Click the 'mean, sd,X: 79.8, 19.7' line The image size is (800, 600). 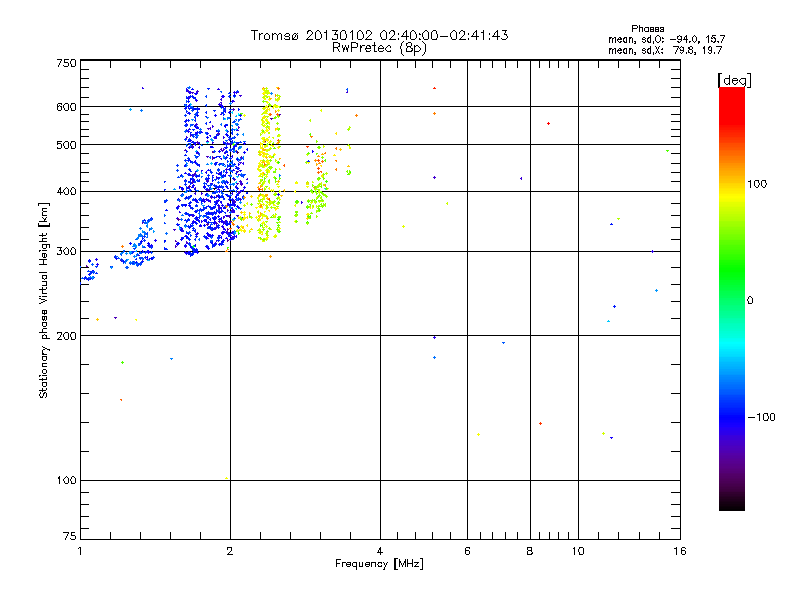665,50
